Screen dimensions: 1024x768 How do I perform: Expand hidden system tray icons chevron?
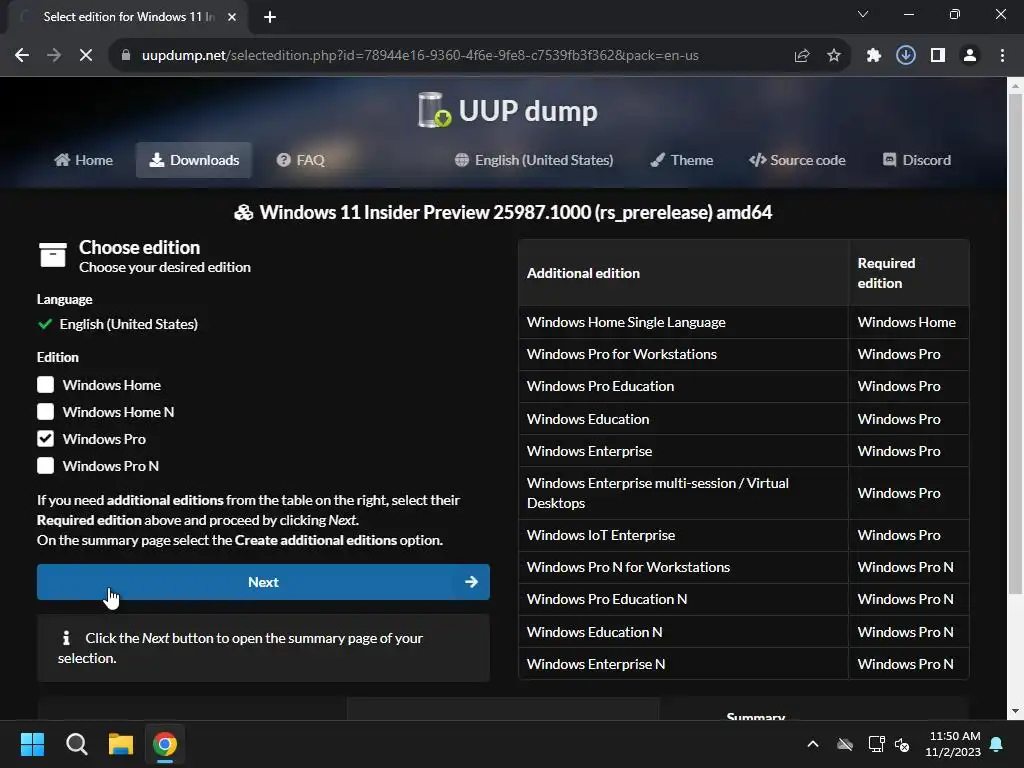tap(813, 744)
